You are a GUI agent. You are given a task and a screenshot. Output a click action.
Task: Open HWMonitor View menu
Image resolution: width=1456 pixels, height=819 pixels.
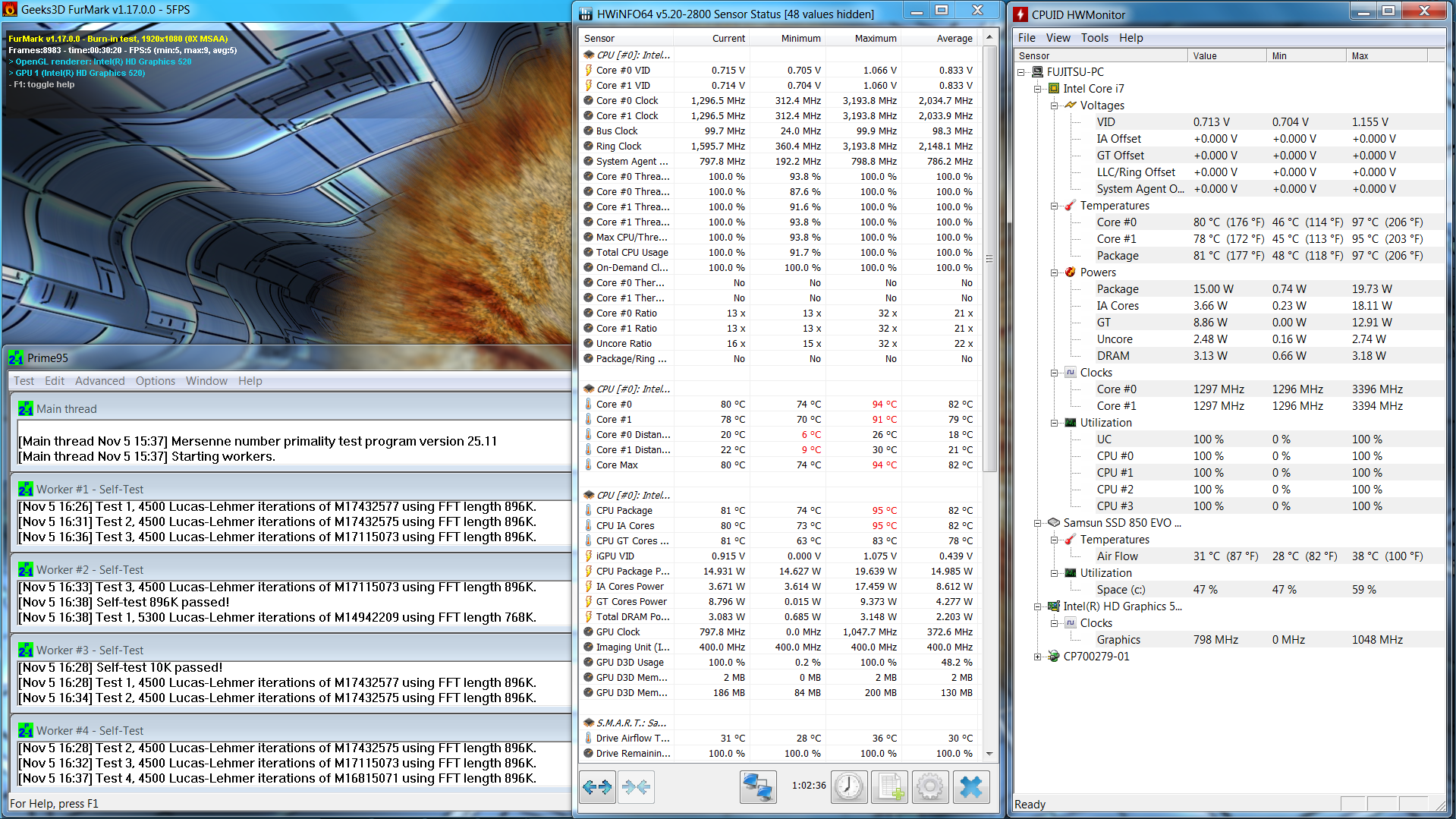pos(1058,37)
